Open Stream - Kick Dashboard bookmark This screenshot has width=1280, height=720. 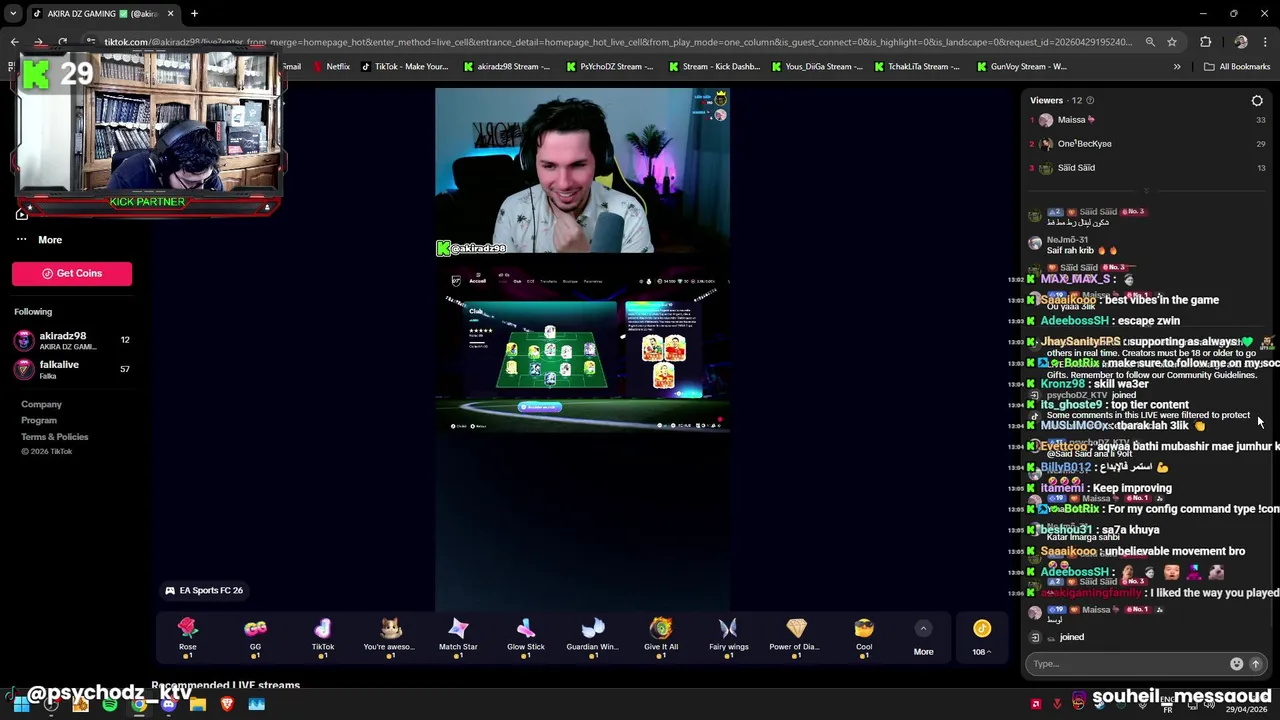coord(714,67)
